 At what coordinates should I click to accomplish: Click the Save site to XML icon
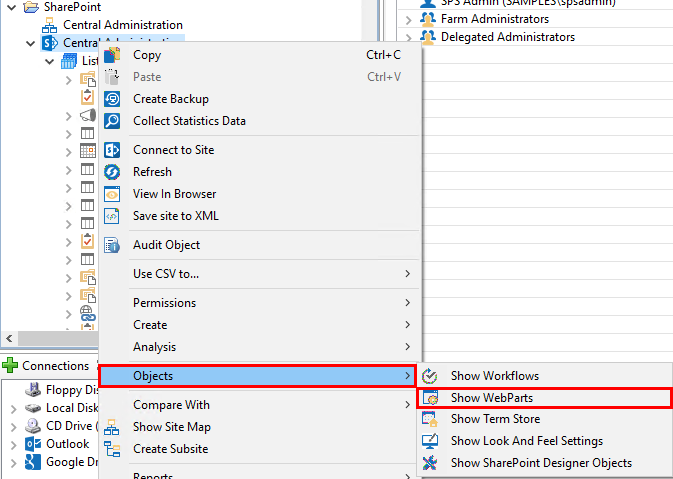(113, 216)
